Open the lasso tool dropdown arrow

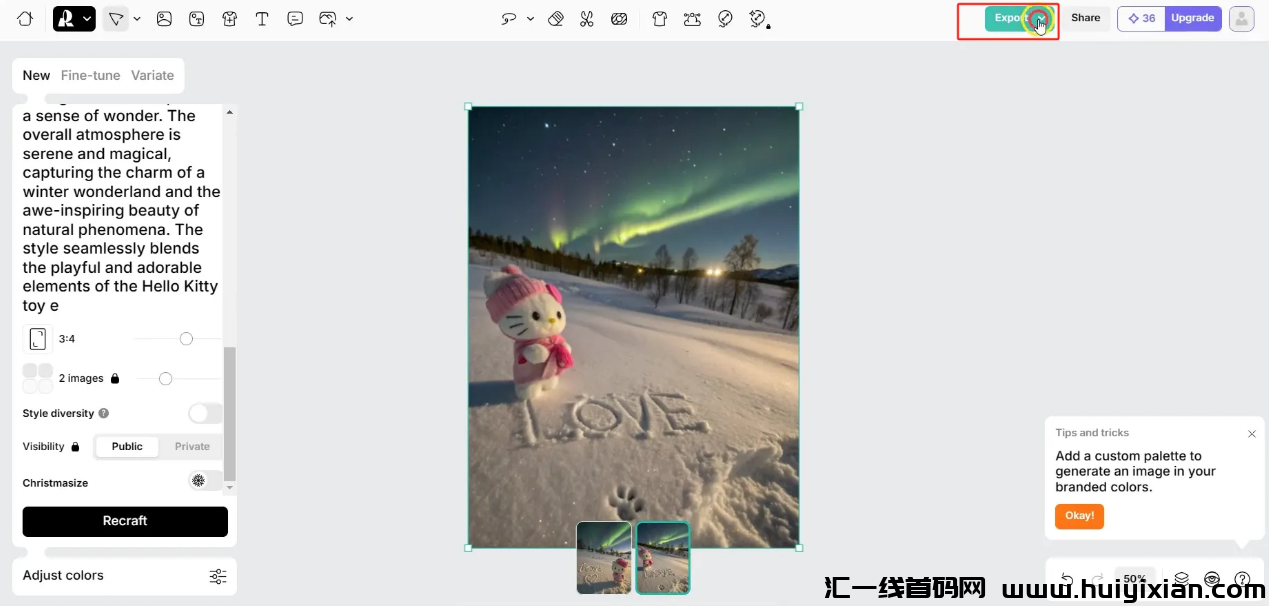(x=530, y=18)
